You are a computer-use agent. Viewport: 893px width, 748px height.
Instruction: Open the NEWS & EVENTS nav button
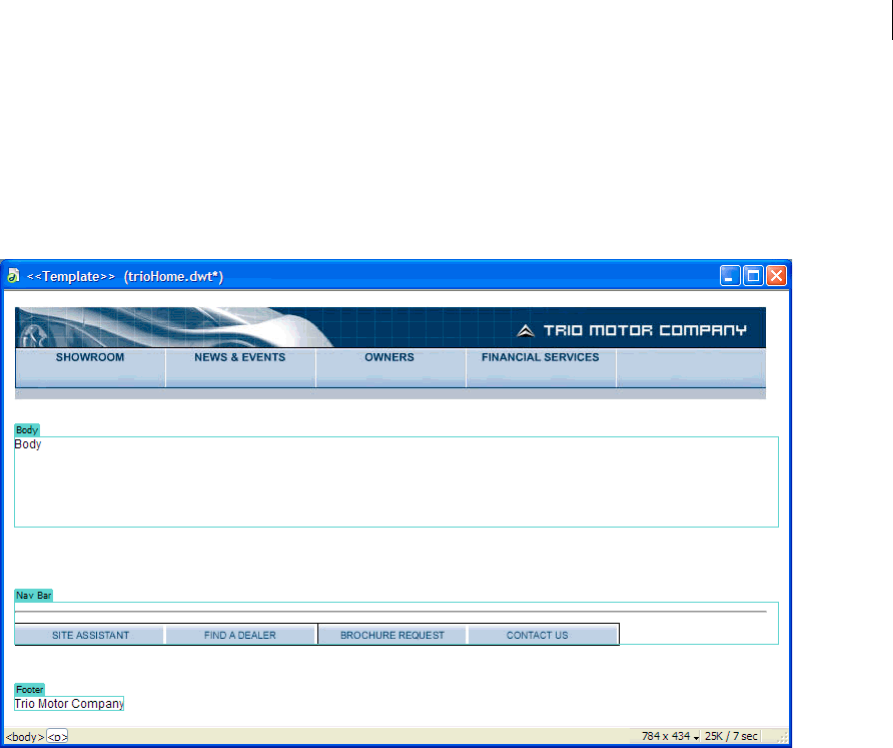(x=240, y=367)
